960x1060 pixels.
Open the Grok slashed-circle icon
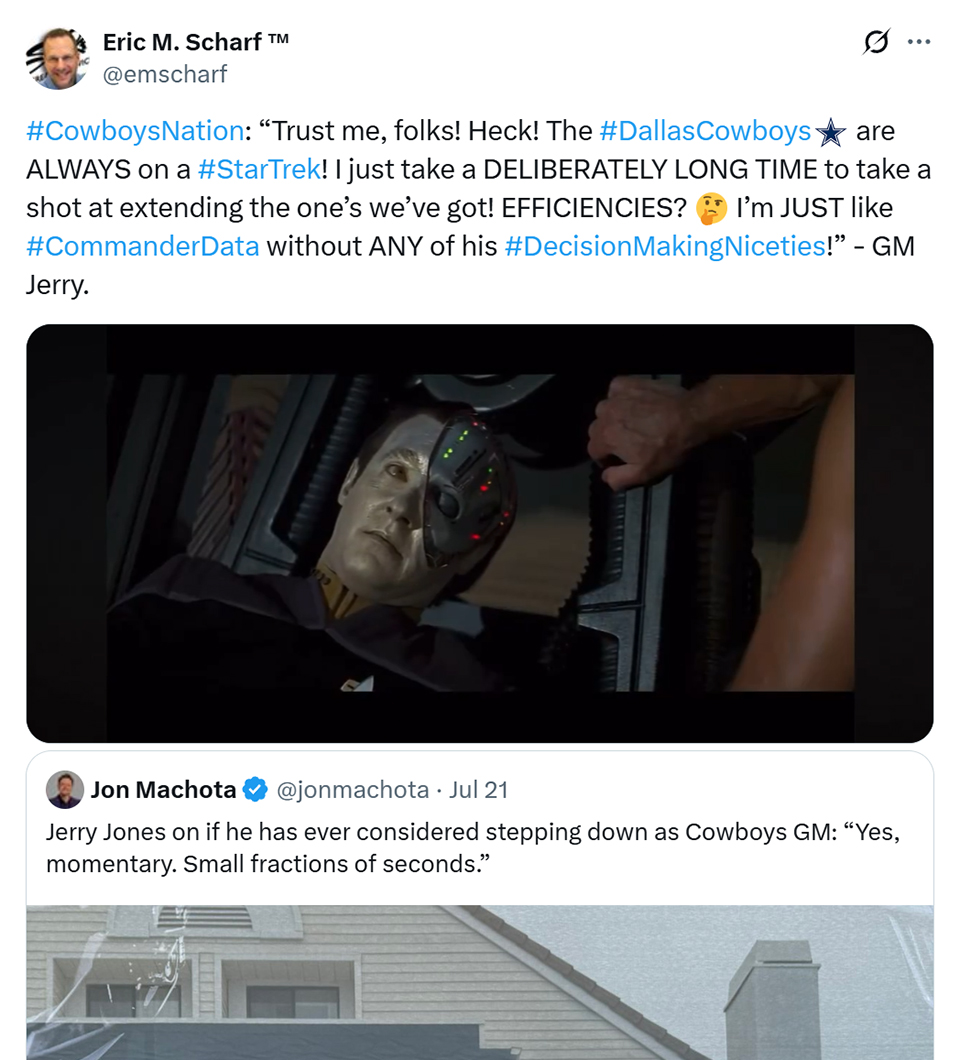876,42
